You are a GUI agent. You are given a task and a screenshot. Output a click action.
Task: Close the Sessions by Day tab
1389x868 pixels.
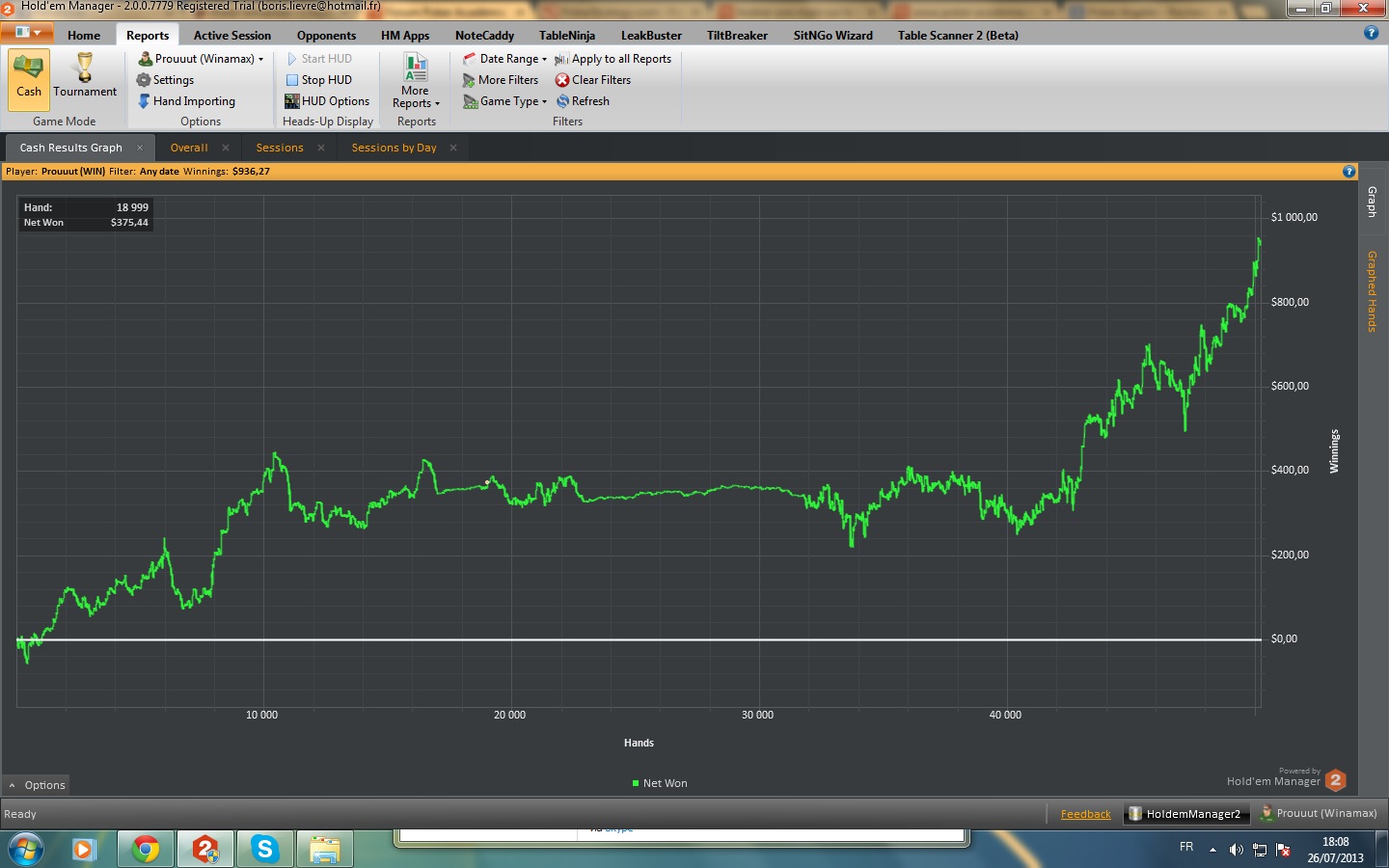(453, 148)
